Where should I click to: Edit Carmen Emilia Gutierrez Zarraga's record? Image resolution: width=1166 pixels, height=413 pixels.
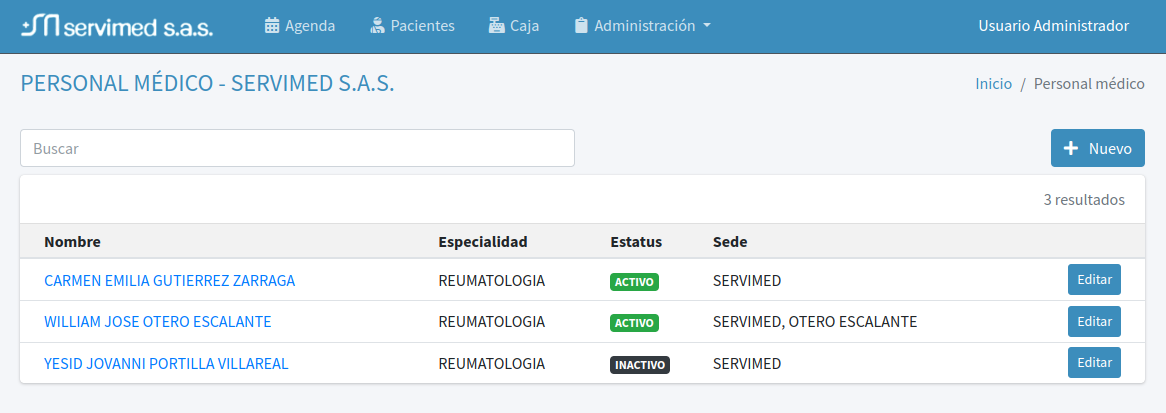point(1094,280)
